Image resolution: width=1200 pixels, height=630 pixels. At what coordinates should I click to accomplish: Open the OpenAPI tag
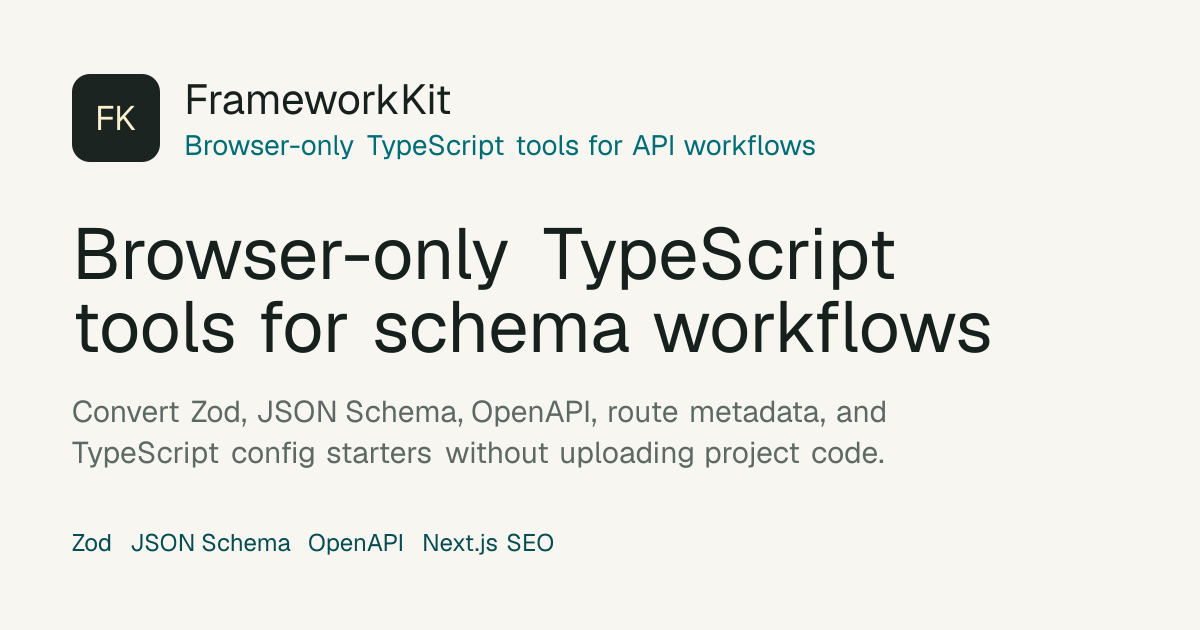pos(356,543)
